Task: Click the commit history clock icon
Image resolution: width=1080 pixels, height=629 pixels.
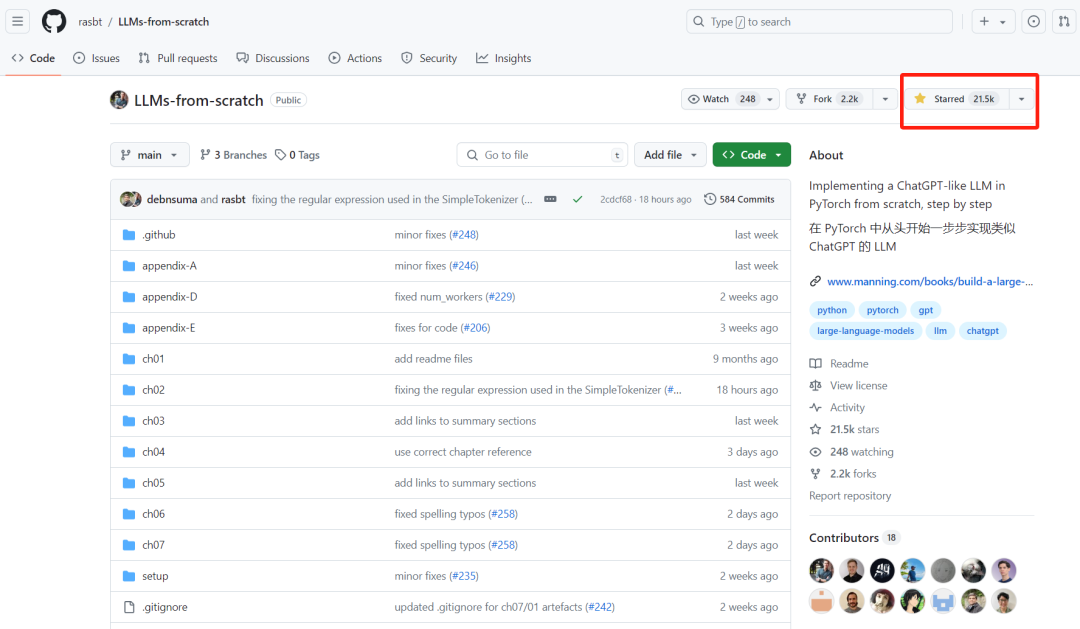Action: (709, 199)
